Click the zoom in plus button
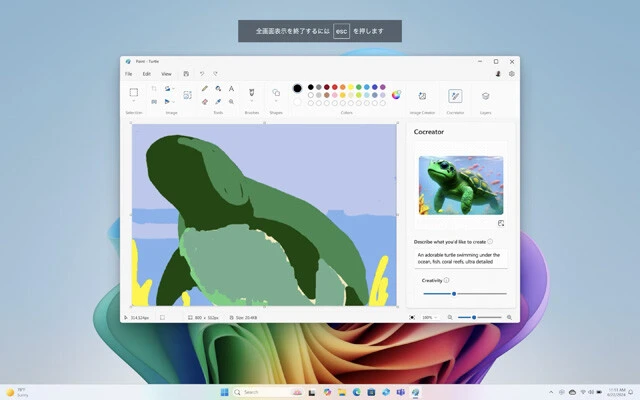This screenshot has height=400, width=640. pos(509,317)
